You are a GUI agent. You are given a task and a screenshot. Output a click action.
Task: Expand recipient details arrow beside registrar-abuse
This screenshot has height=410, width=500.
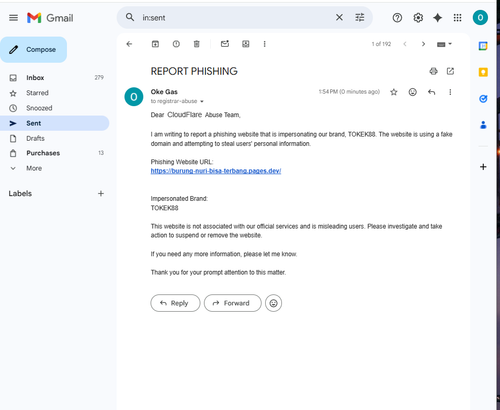202,101
